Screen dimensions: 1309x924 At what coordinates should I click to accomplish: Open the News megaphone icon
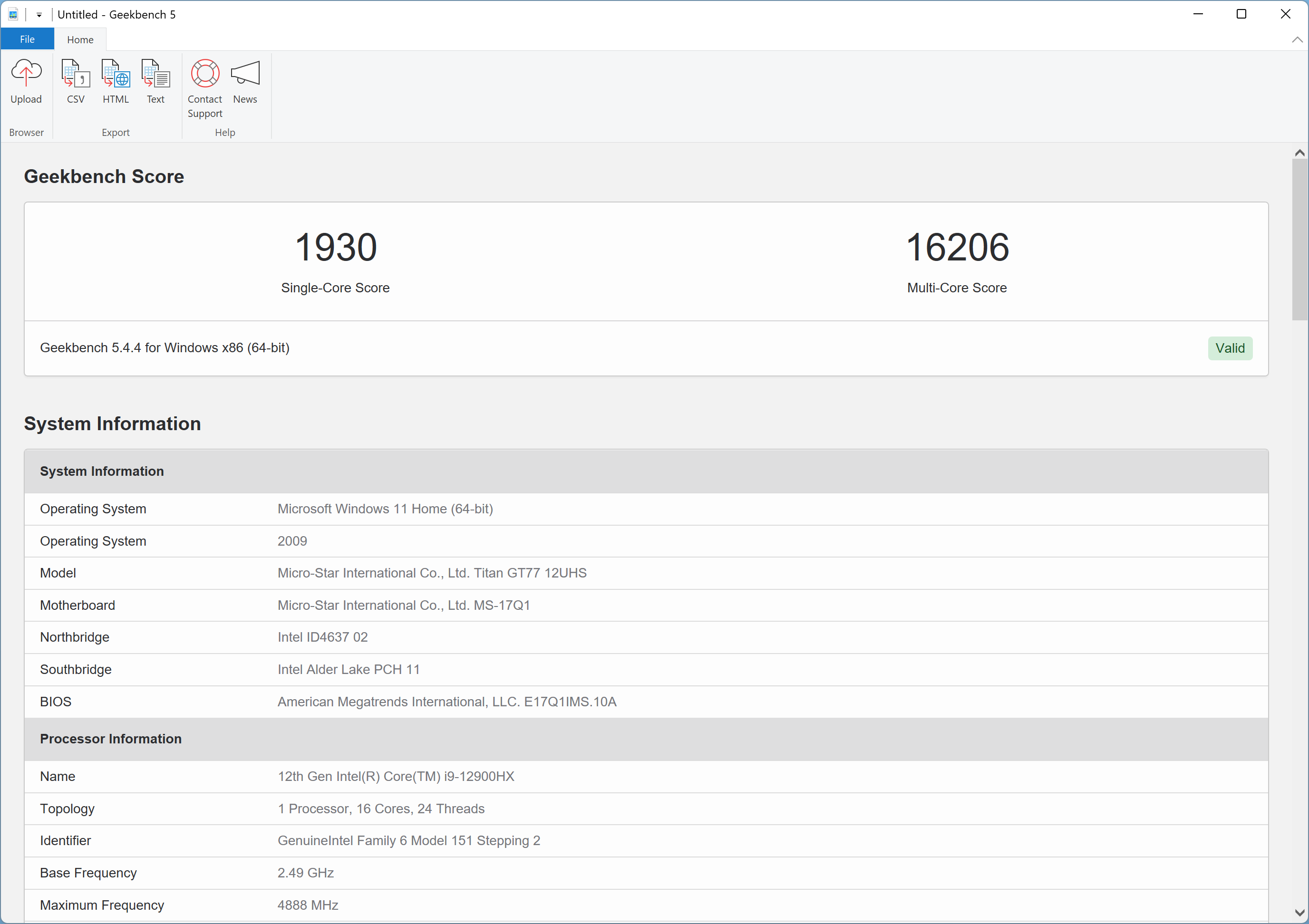point(245,74)
